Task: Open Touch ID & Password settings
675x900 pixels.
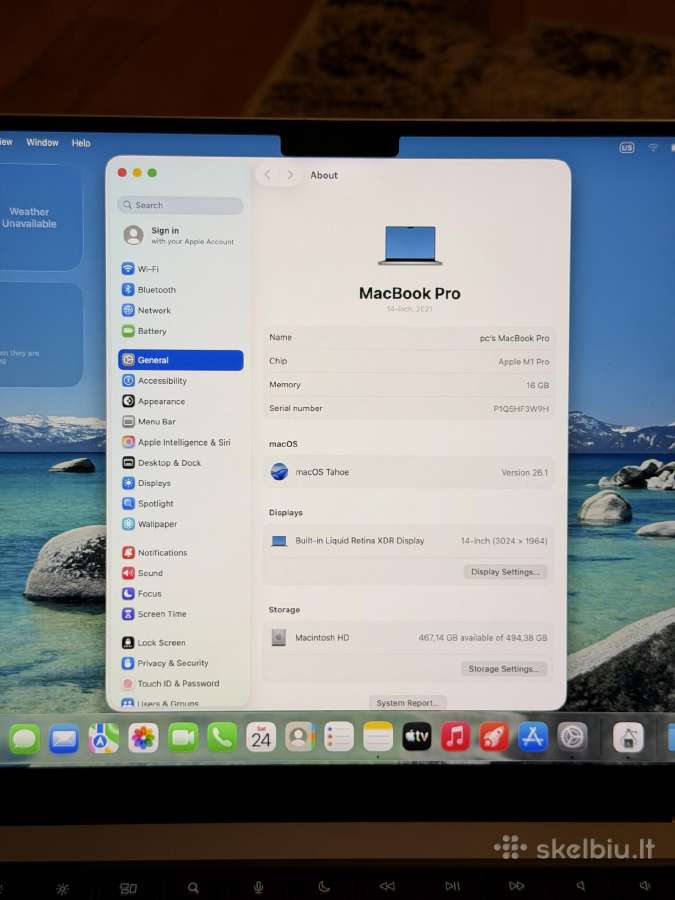Action: [x=170, y=684]
